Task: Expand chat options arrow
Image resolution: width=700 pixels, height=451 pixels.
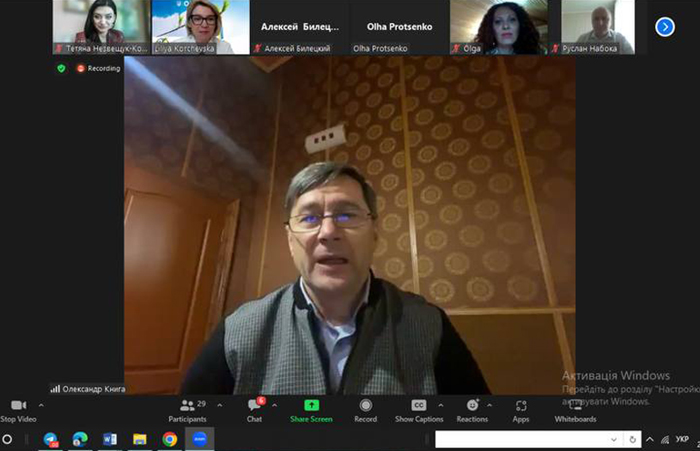Action: (275, 405)
